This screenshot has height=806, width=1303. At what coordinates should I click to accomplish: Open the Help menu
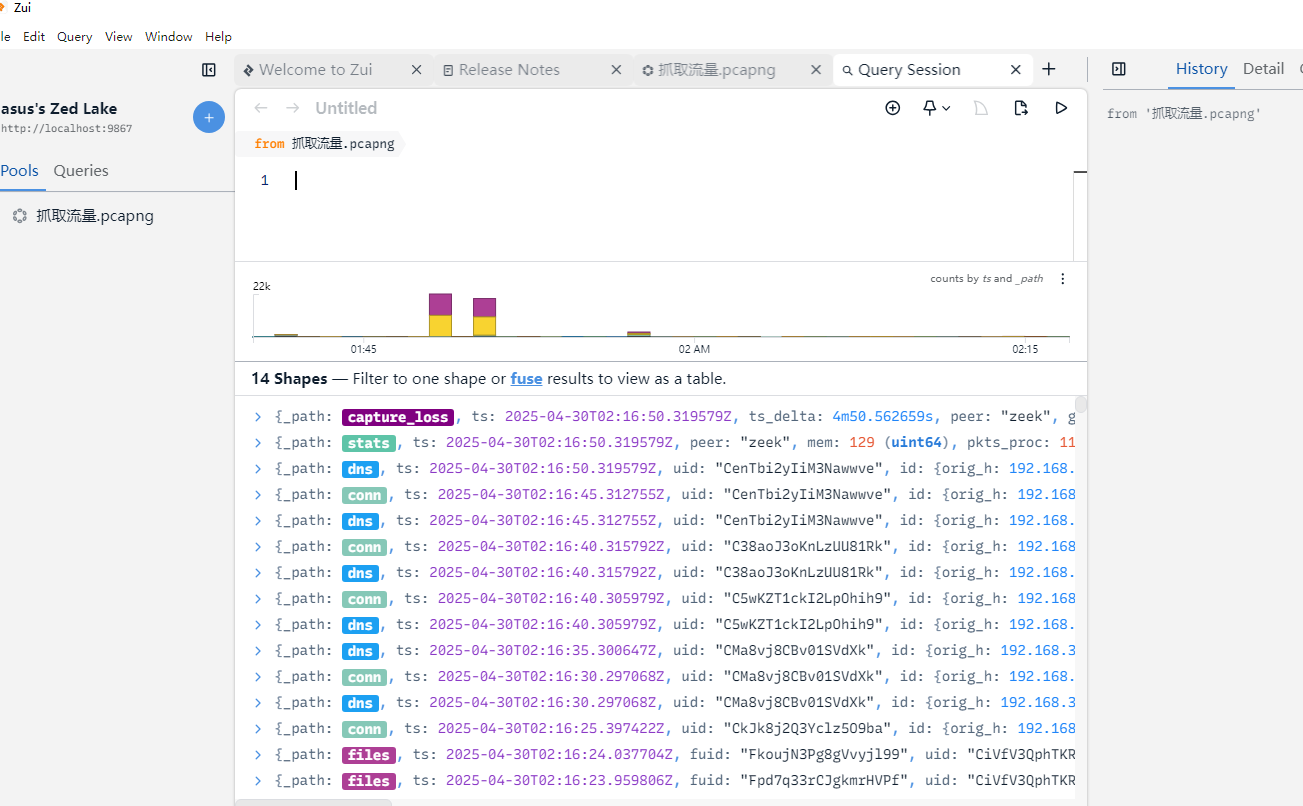(218, 36)
